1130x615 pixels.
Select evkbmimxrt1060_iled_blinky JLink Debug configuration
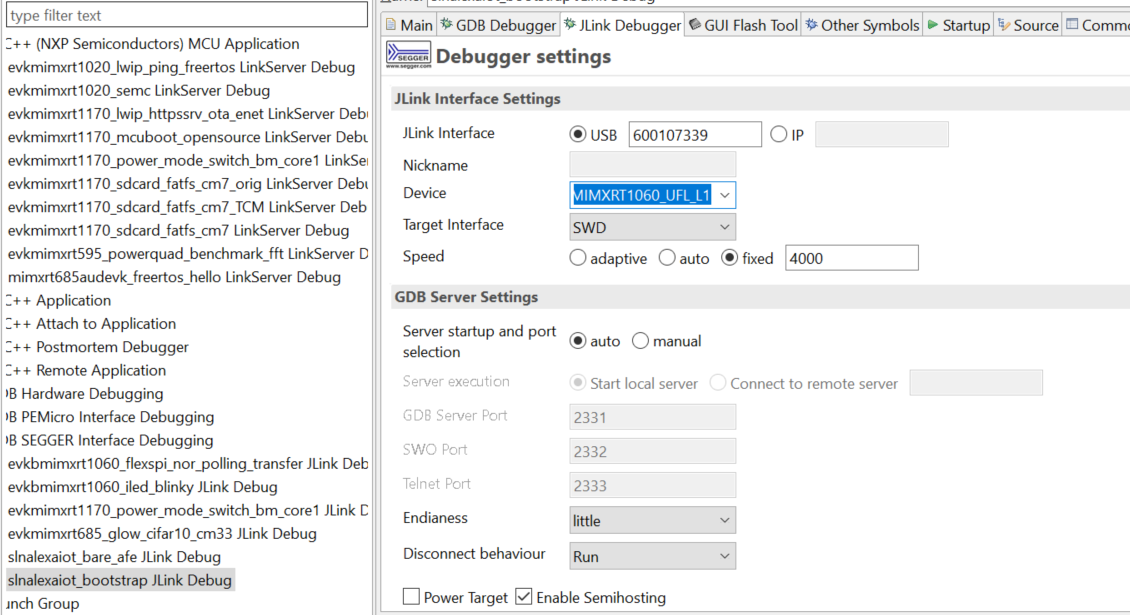143,487
